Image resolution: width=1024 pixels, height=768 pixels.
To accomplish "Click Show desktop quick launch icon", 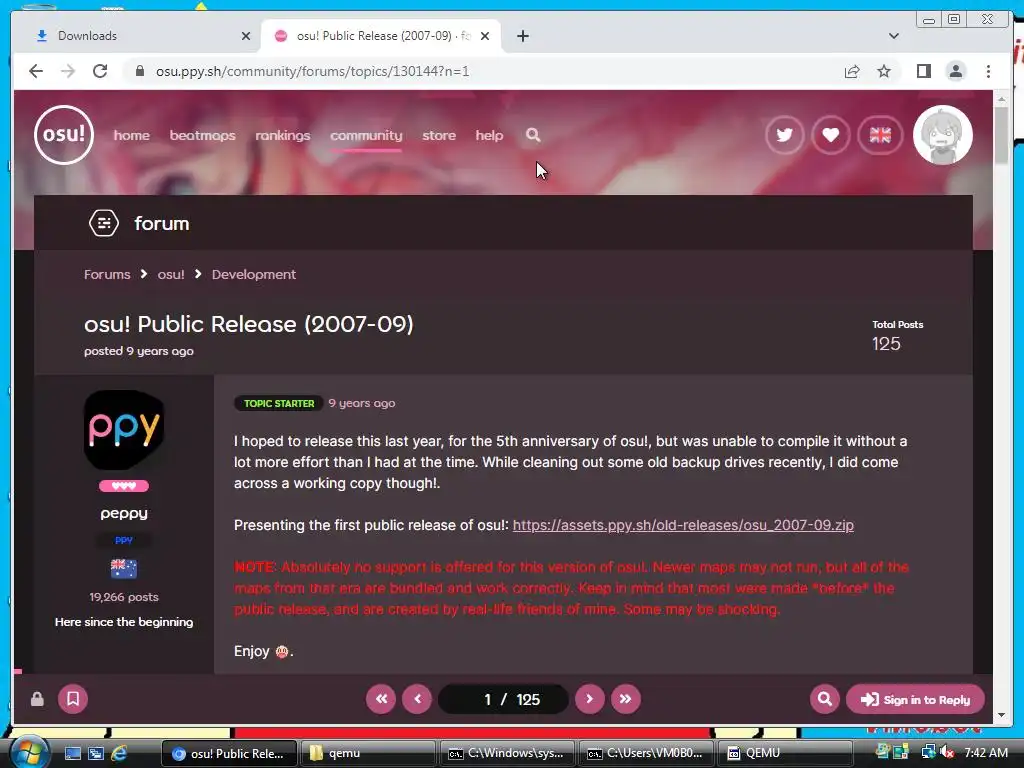I will [x=72, y=753].
